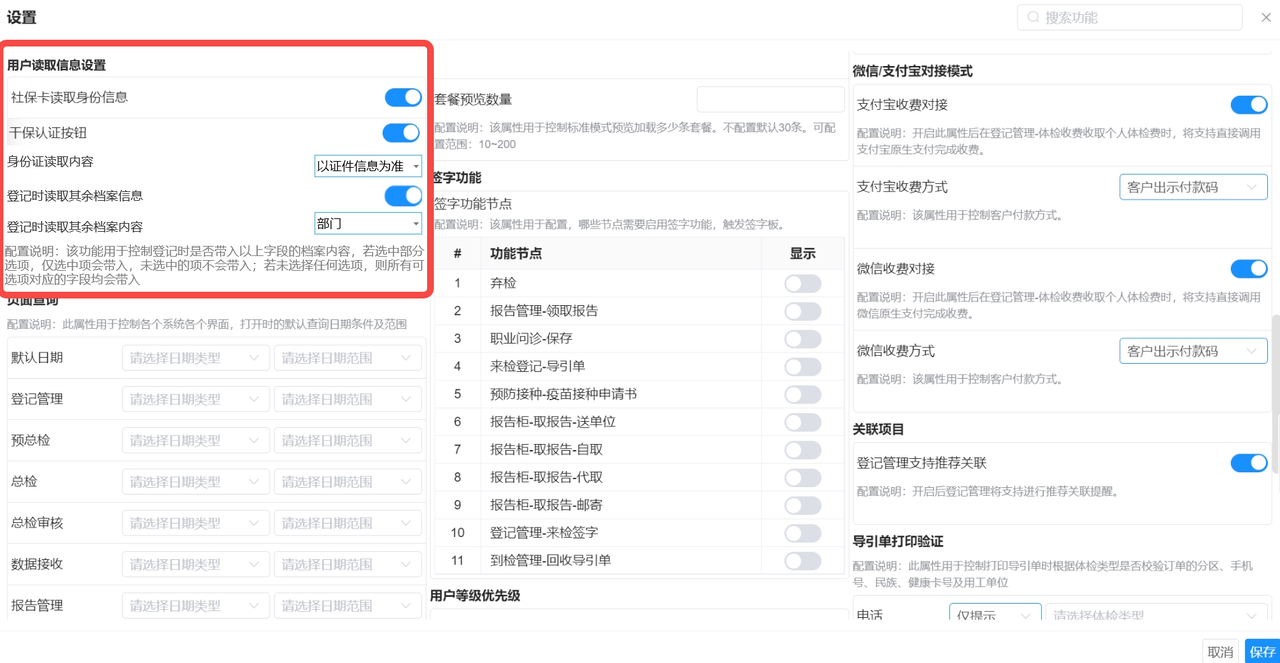
Task: Expand the 登记时读取其余档案内容 dropdown
Action: point(368,224)
